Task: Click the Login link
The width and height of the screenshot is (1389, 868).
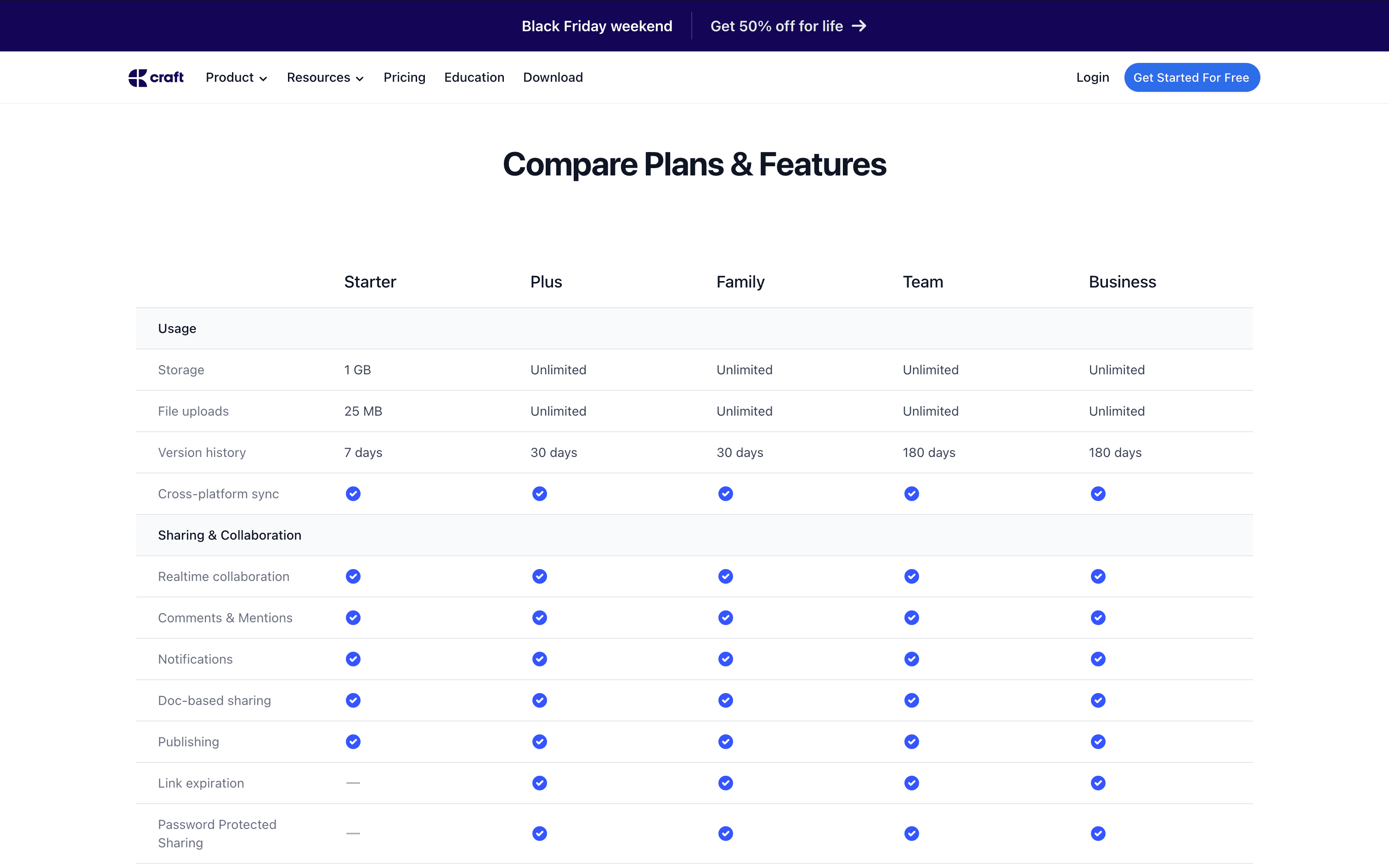Action: click(x=1092, y=78)
